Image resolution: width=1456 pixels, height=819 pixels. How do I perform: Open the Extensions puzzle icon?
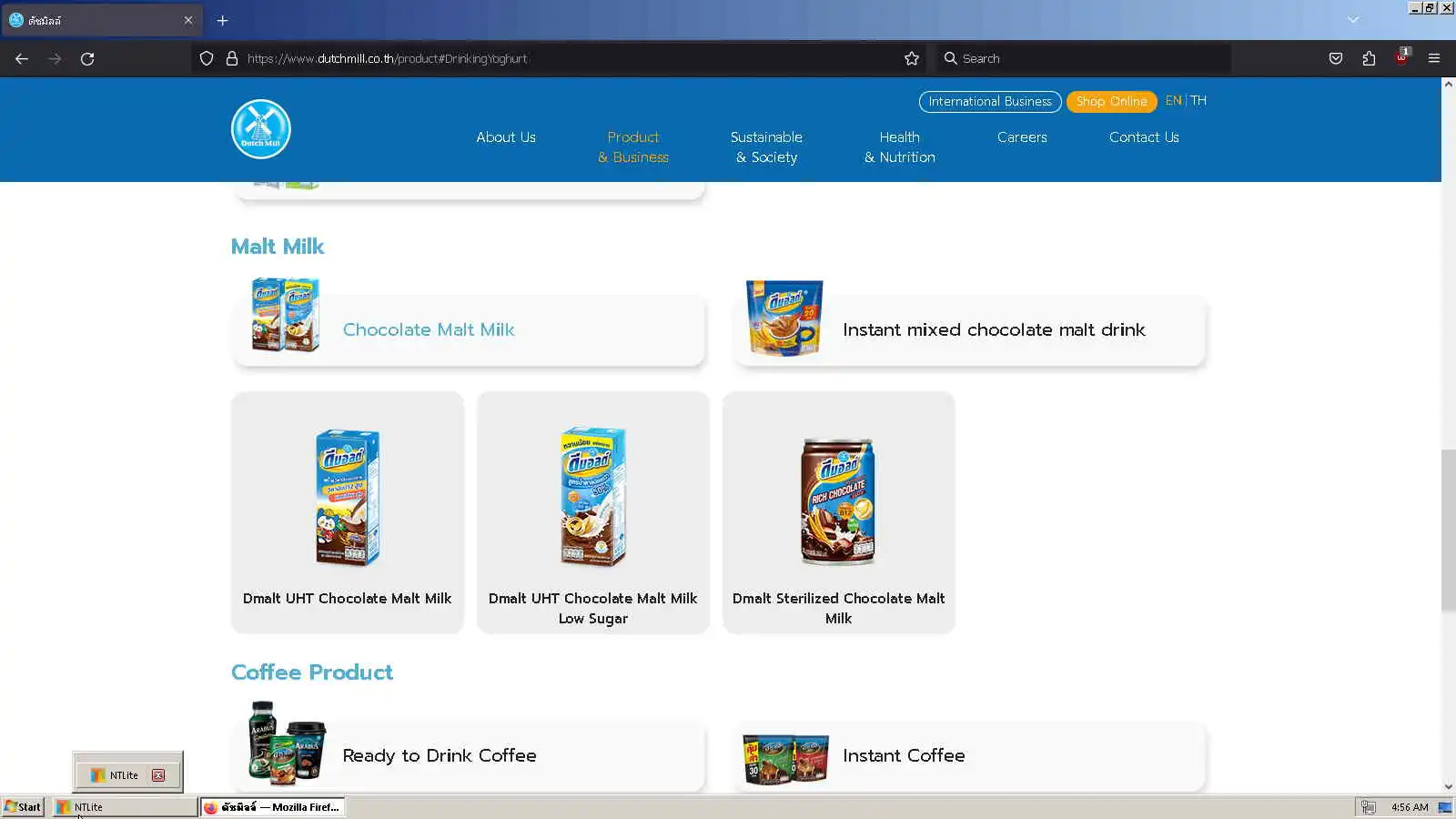tap(1369, 58)
